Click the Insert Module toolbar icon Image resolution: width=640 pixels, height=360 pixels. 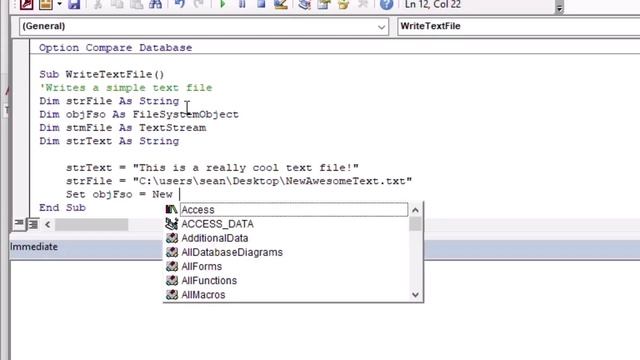[46, 4]
